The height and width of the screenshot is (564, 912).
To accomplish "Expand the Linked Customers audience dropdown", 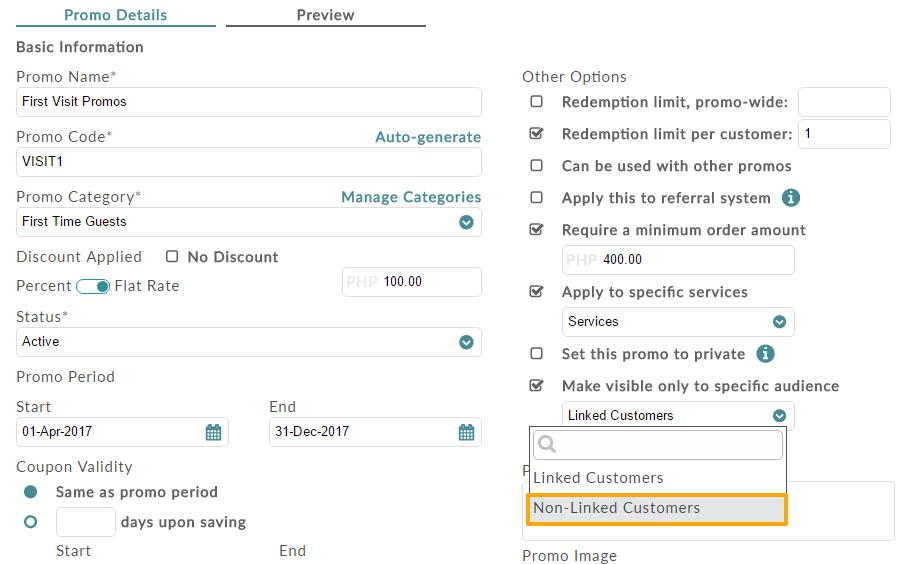I will coord(678,416).
